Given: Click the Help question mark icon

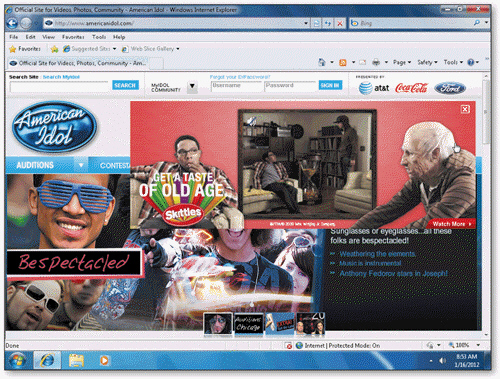Looking at the screenshot, I should point(471,62).
